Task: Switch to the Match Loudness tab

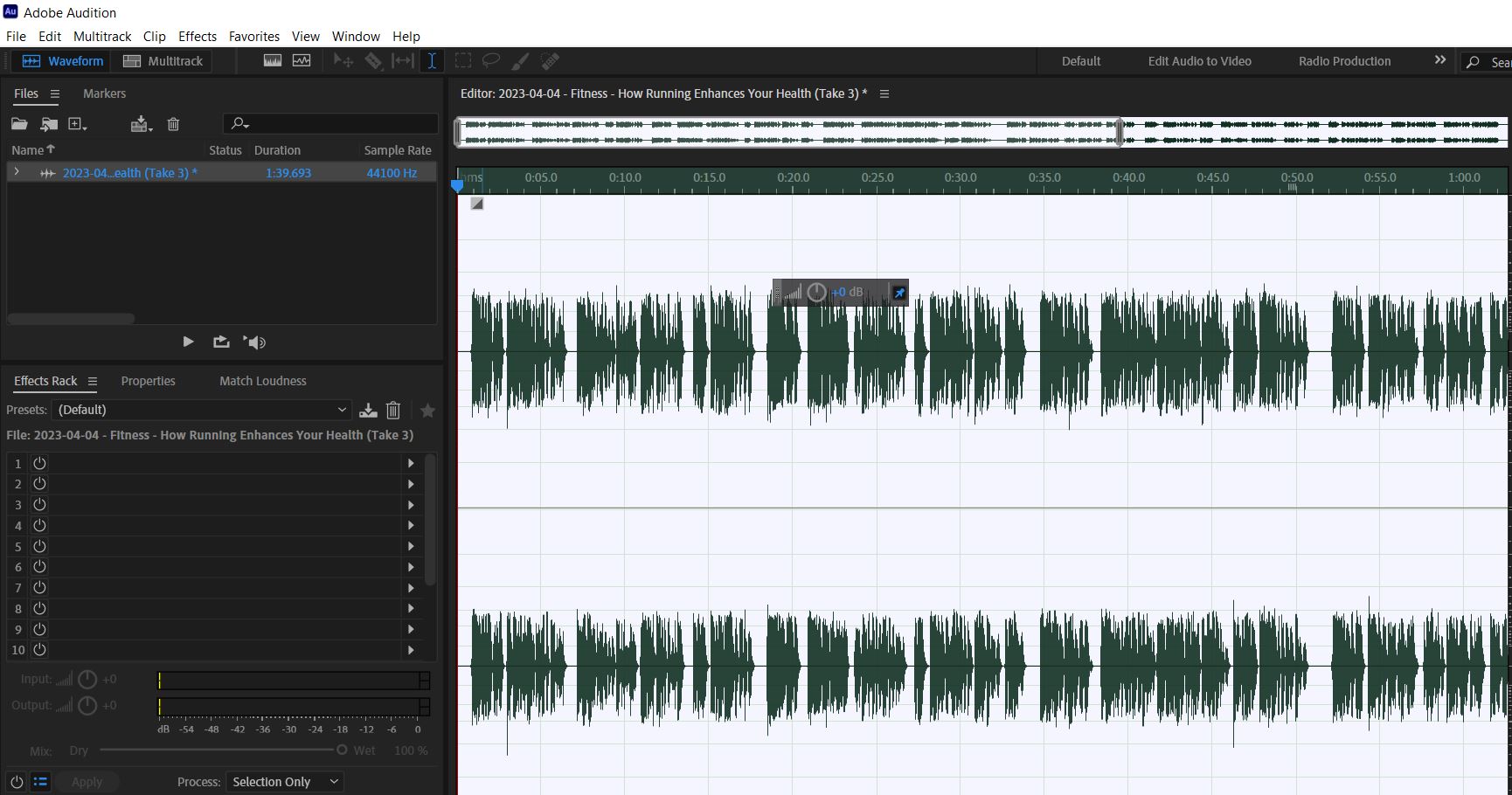Action: coord(263,381)
